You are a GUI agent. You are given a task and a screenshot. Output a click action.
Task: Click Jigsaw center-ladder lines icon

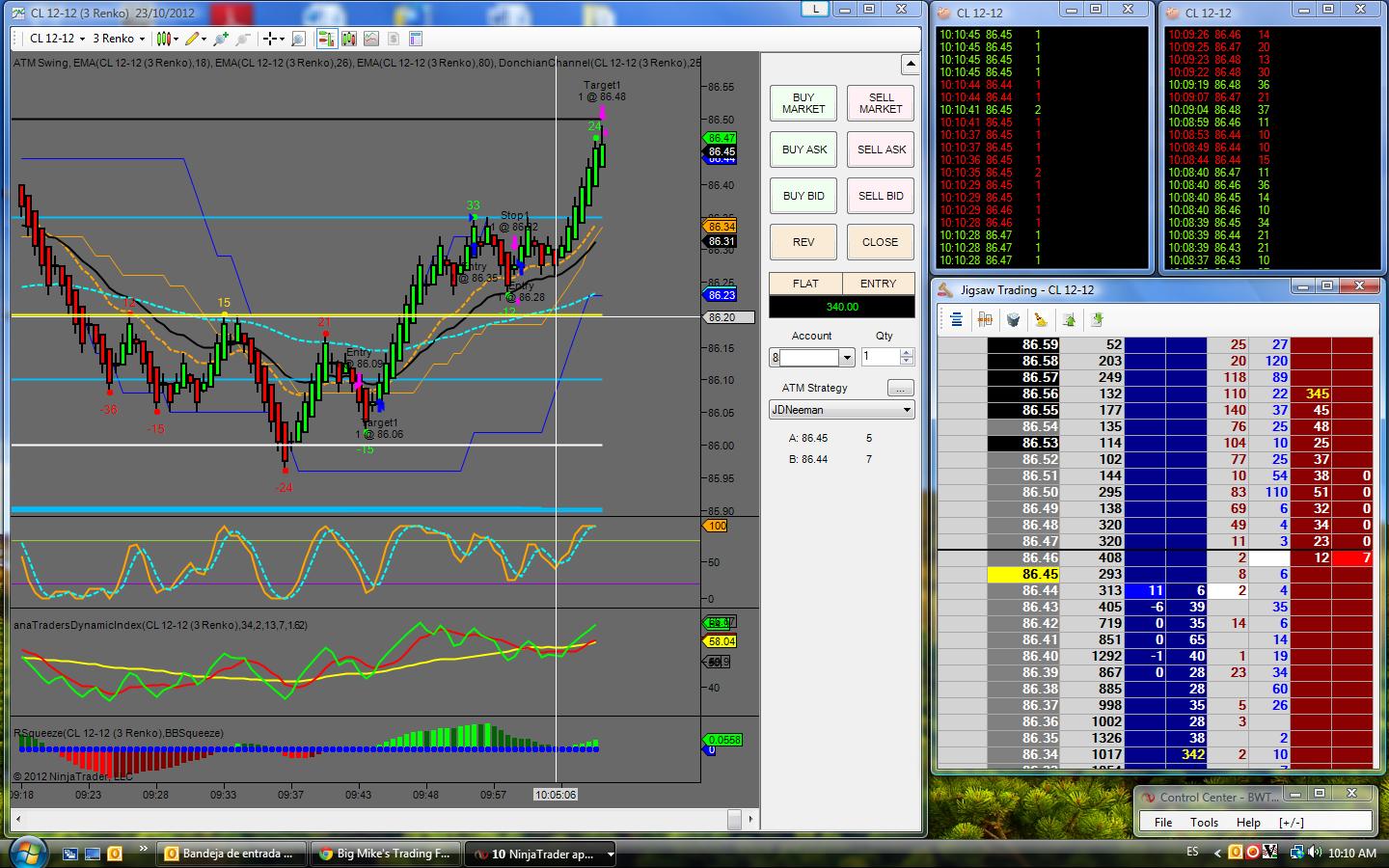pos(956,319)
